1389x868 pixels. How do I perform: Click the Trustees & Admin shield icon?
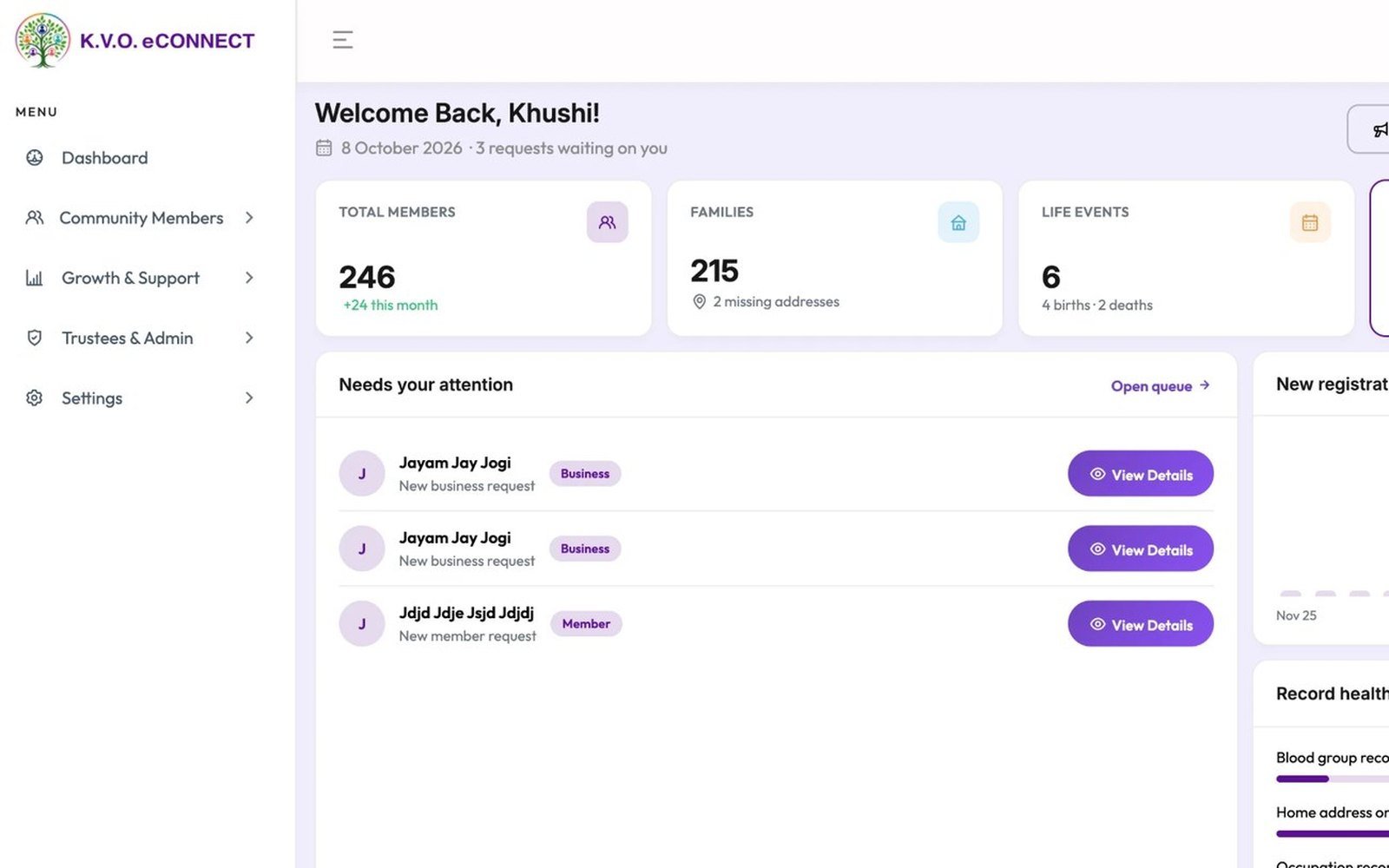(35, 338)
